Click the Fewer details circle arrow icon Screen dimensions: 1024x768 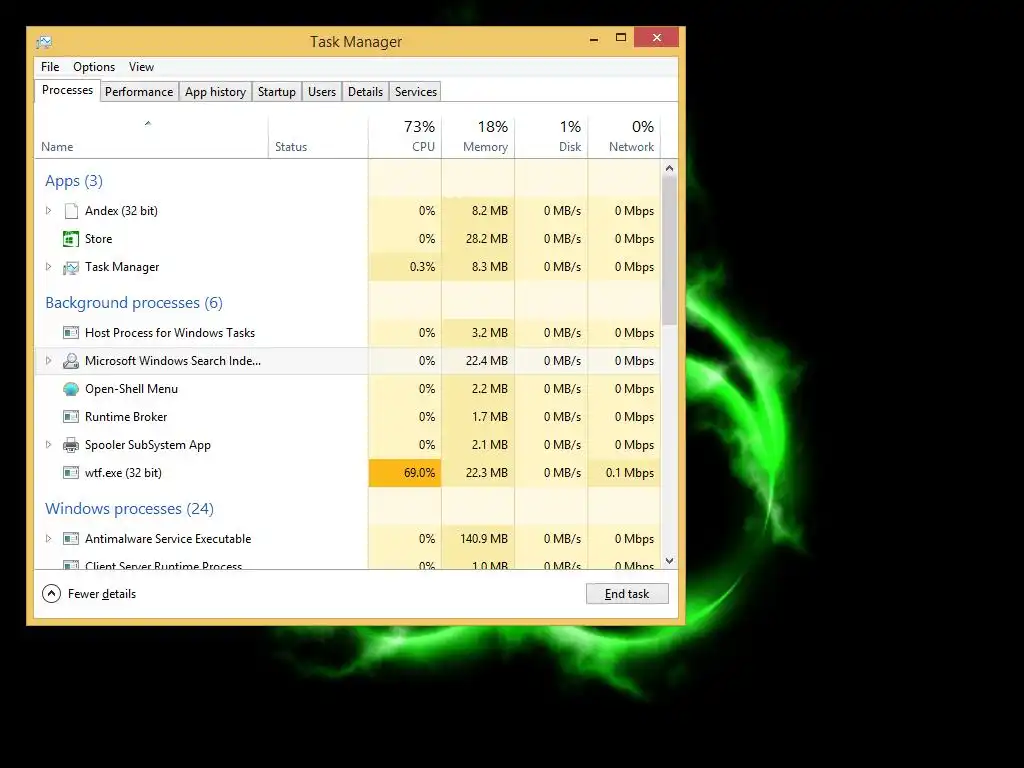coord(51,594)
